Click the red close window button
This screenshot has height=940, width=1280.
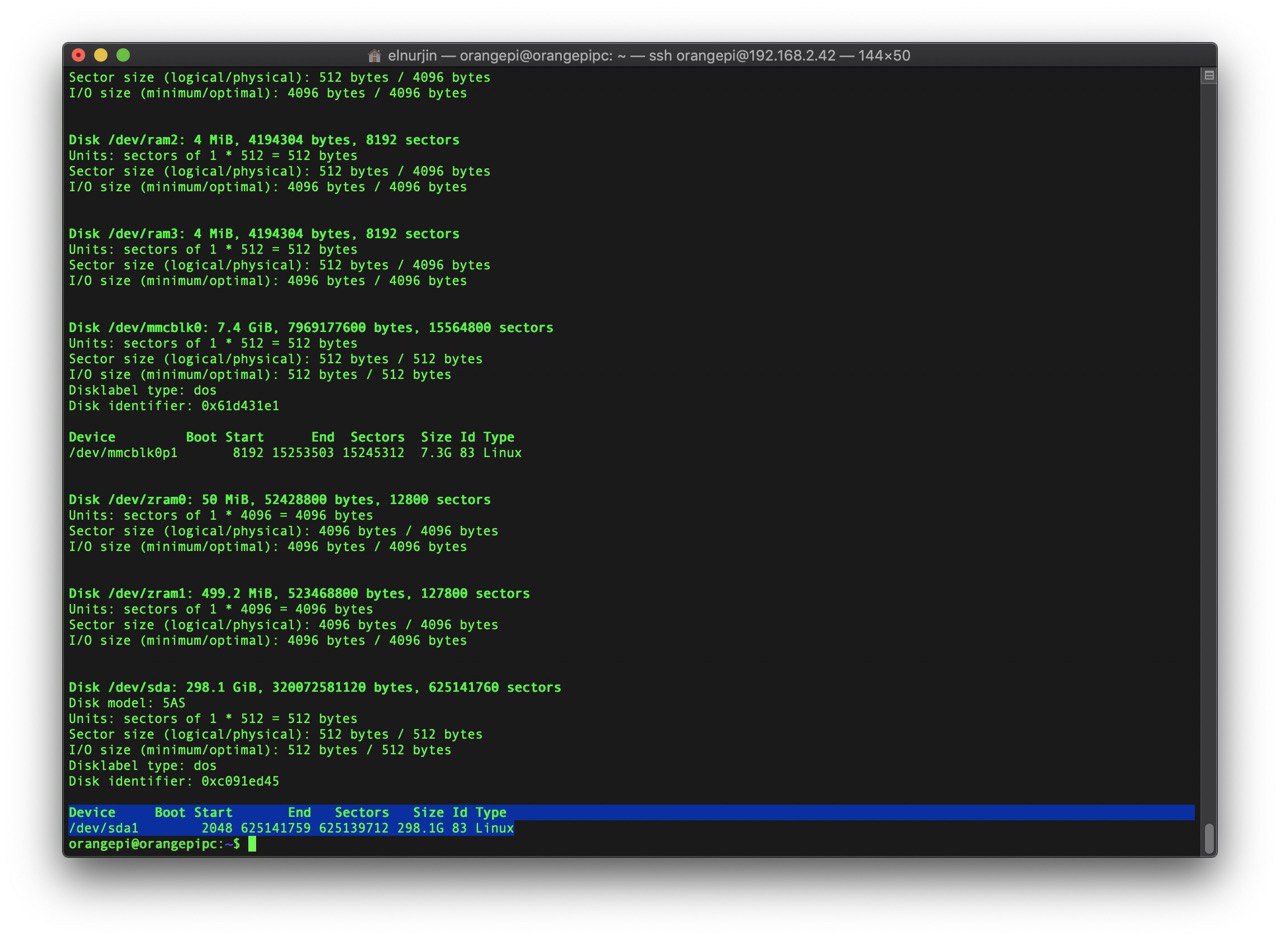pyautogui.click(x=79, y=55)
